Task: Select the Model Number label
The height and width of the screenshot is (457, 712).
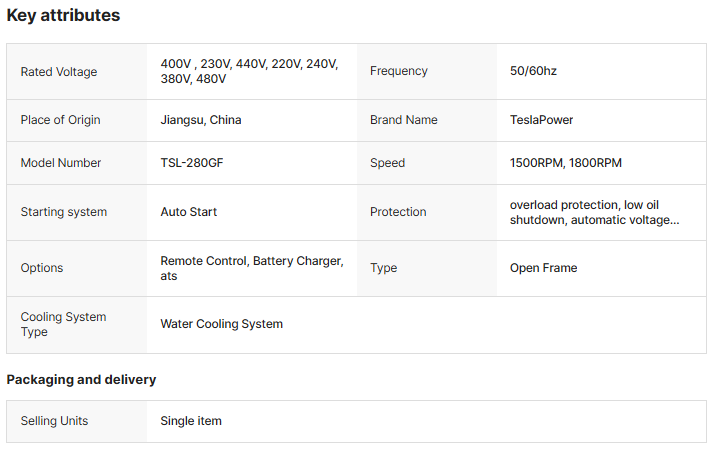Action: click(61, 163)
